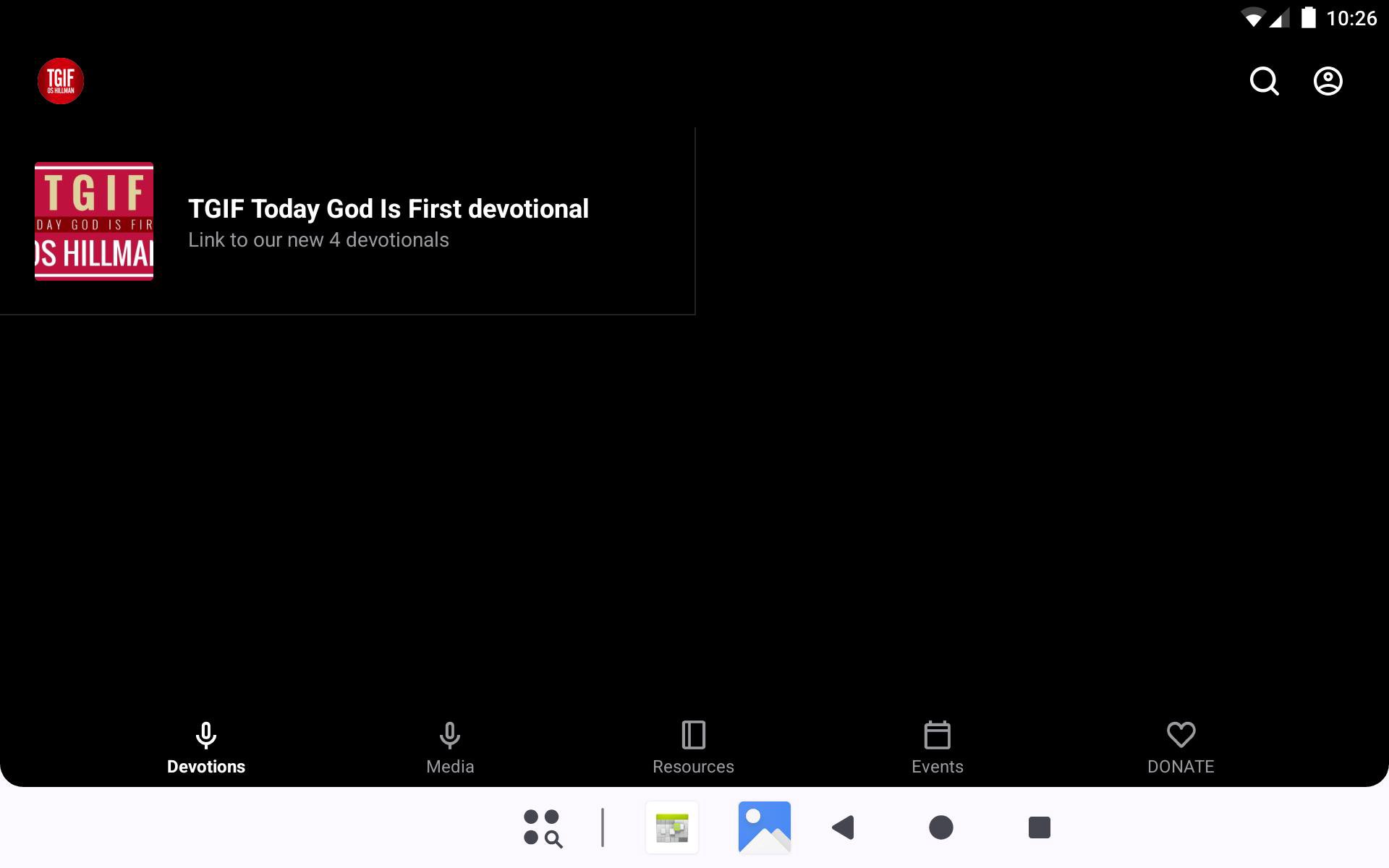Tap the TGIF Os Hillman thumbnail image

(94, 221)
